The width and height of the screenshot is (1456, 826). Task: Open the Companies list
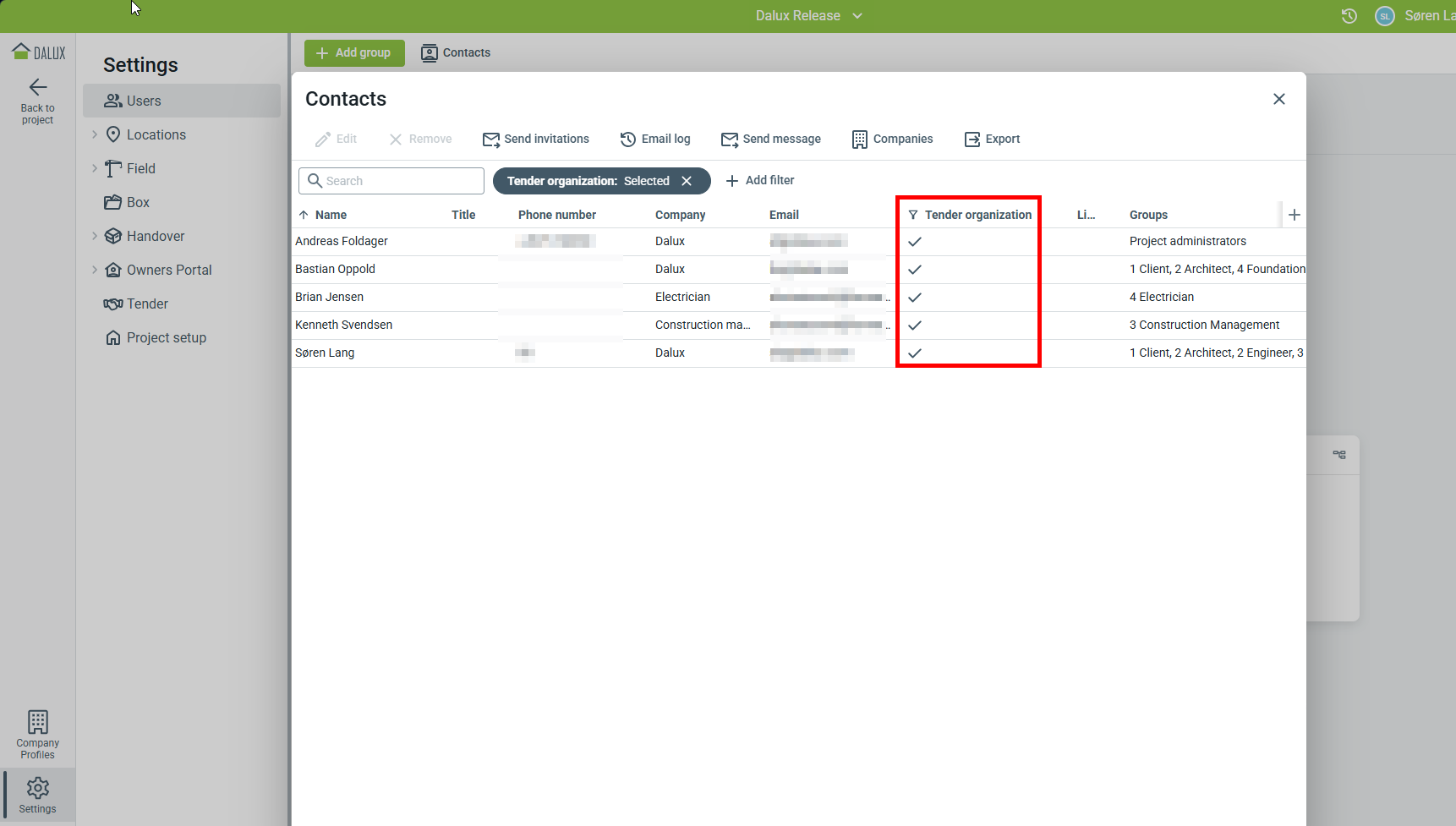pyautogui.click(x=893, y=139)
